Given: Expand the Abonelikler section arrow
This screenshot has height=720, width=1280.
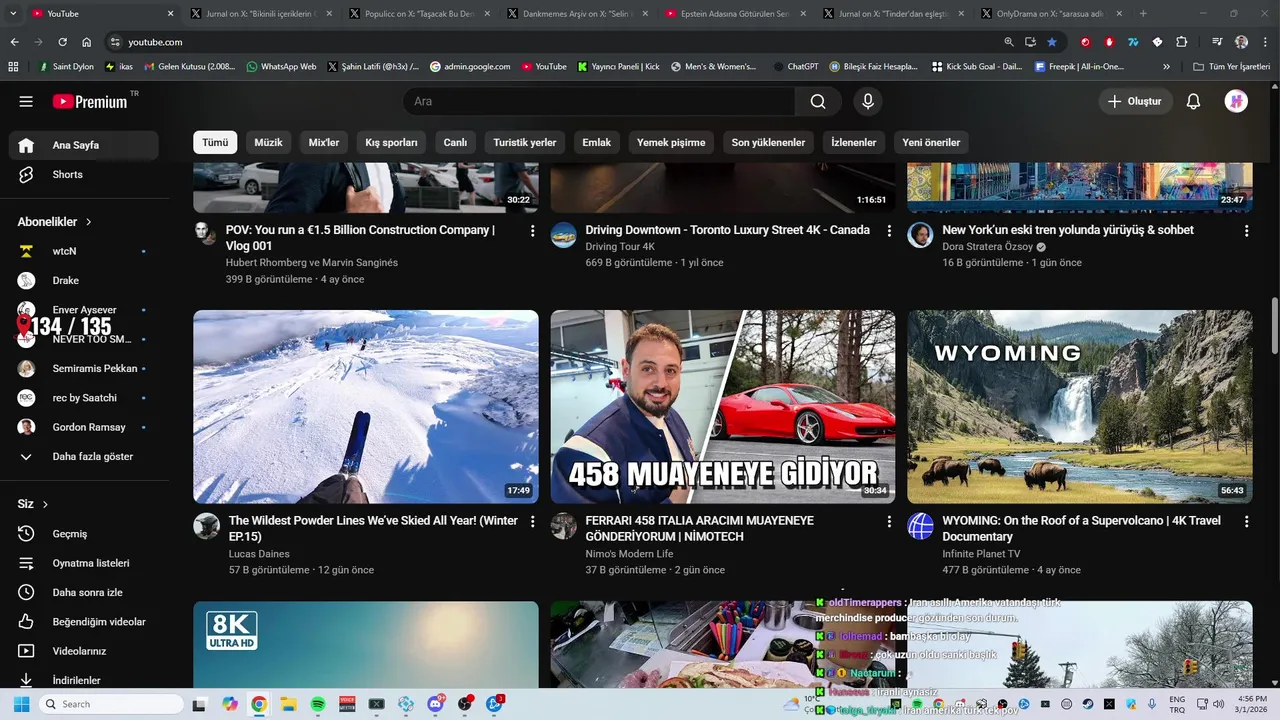Looking at the screenshot, I should [88, 222].
